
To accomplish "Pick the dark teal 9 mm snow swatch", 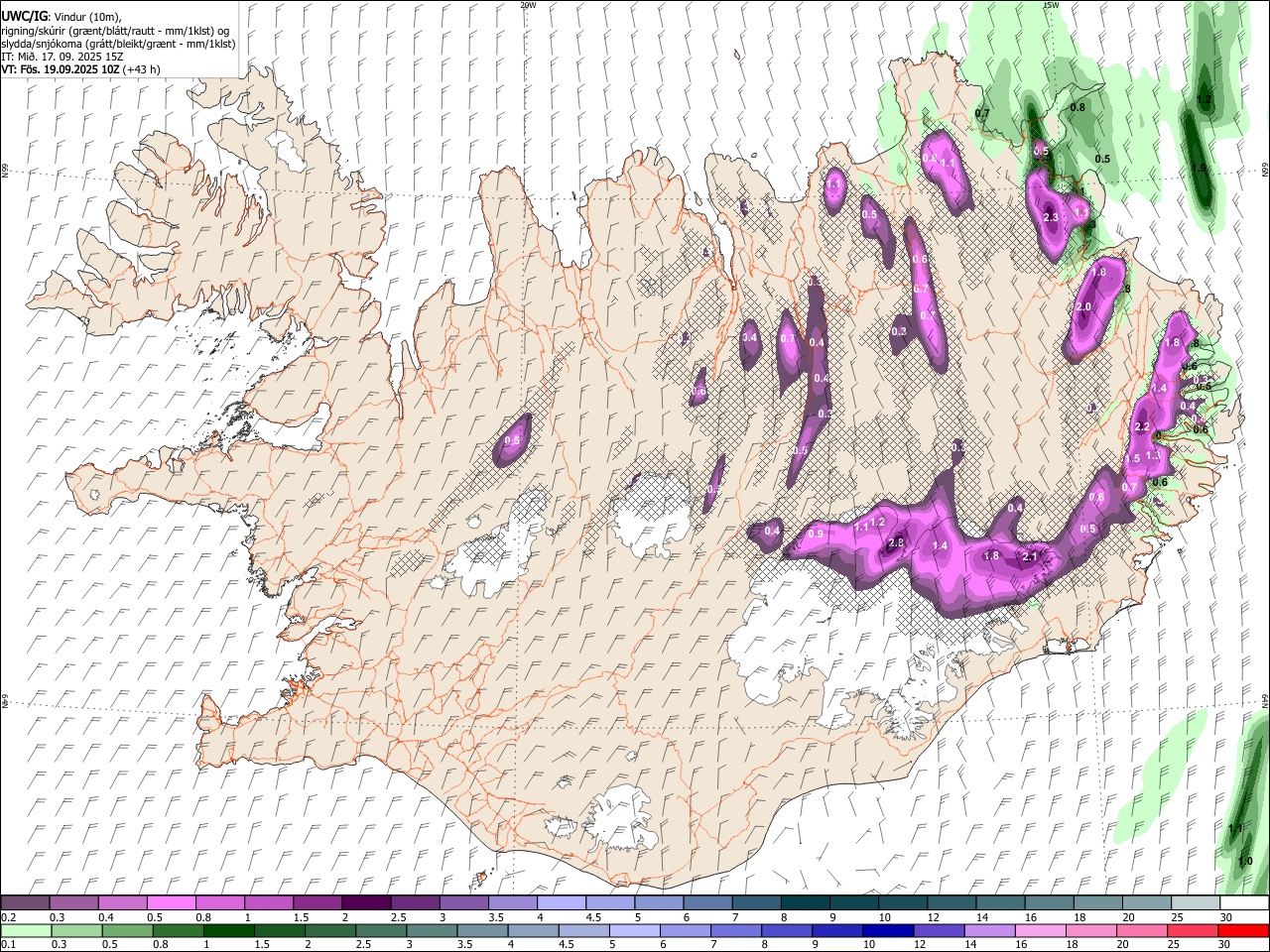I will pos(854,902).
